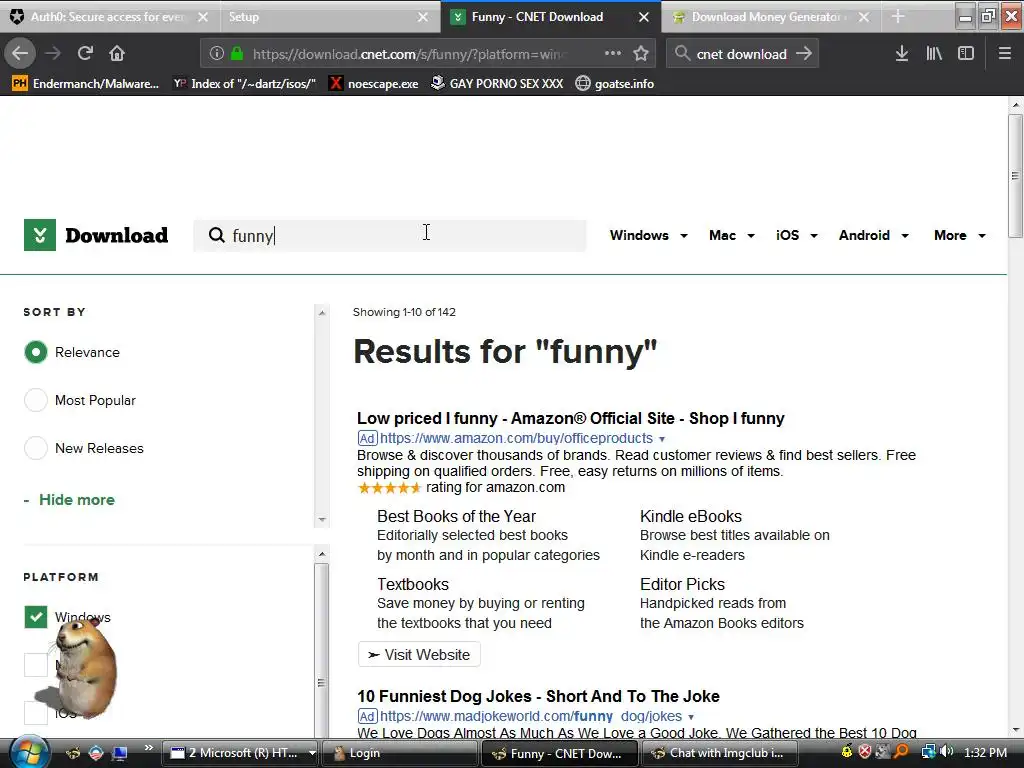The height and width of the screenshot is (768, 1024).
Task: Open the downloads arrow in toolbar
Action: click(902, 54)
